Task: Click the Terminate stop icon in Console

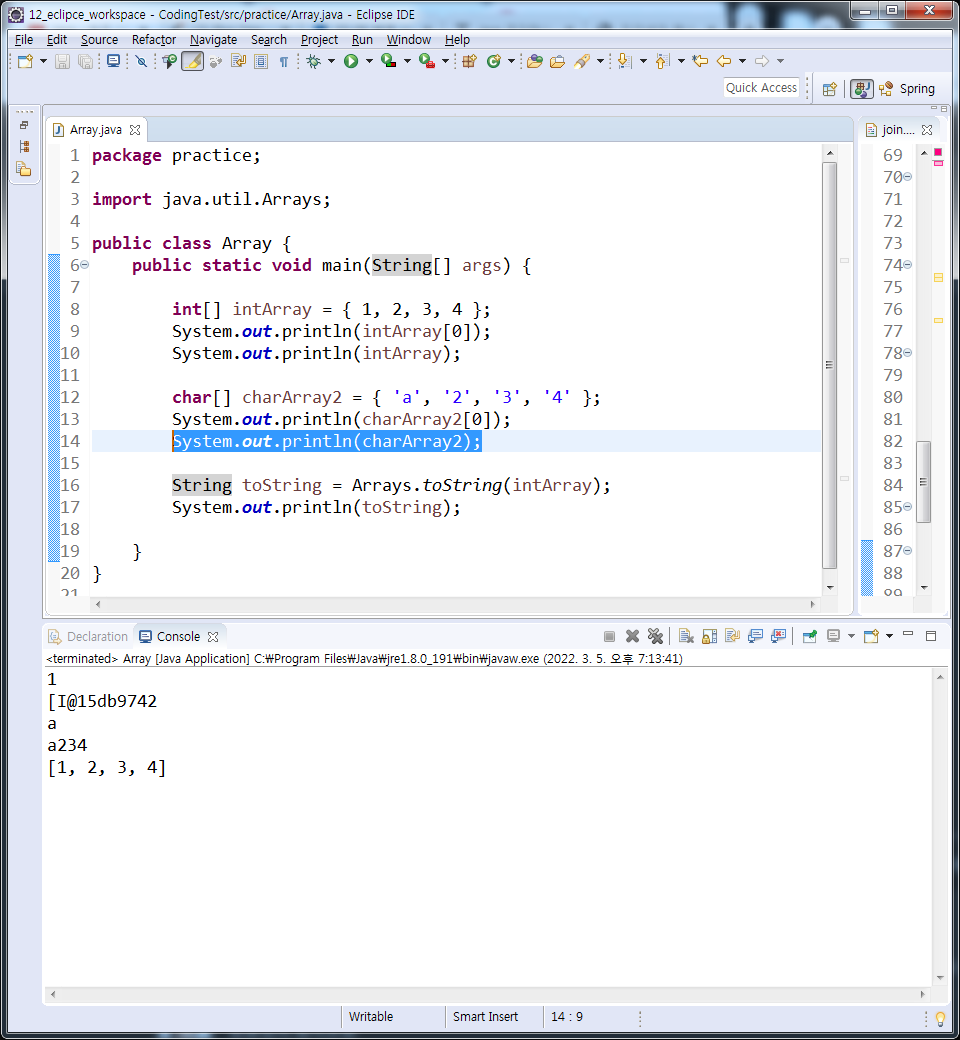Action: tap(609, 636)
